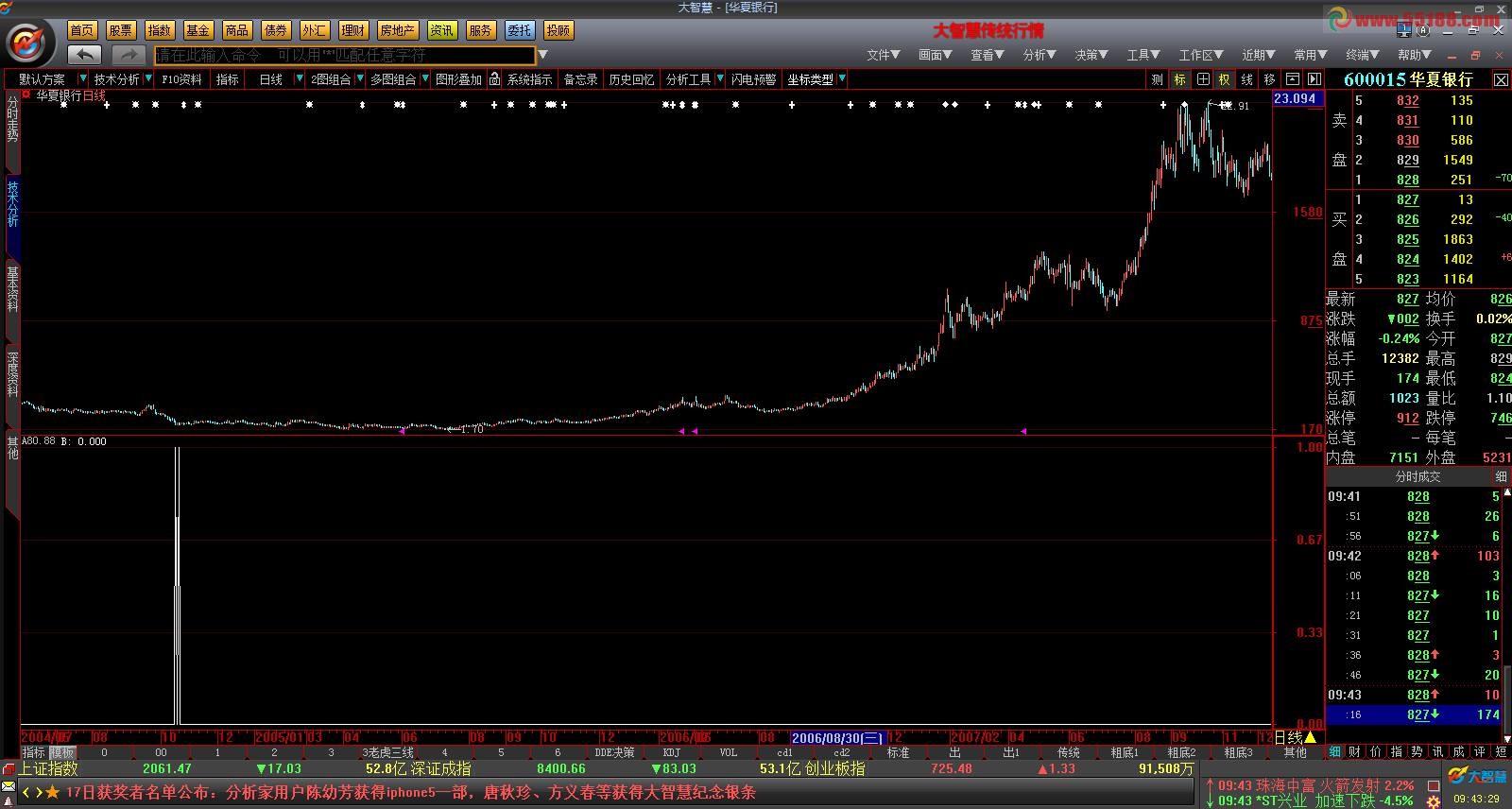Open the 外汇 forex button

click(314, 30)
